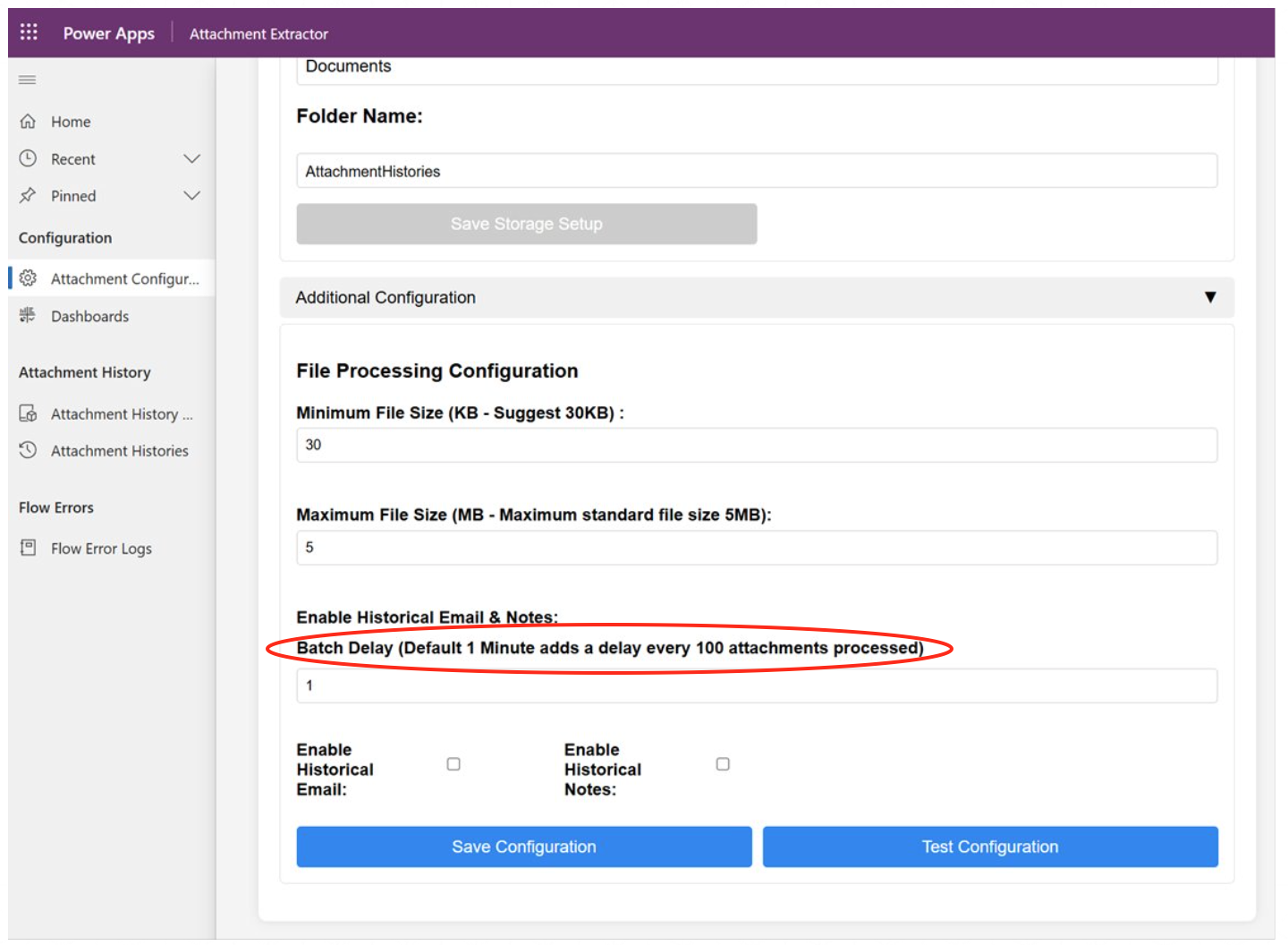Click the Batch Delay input field

point(756,685)
